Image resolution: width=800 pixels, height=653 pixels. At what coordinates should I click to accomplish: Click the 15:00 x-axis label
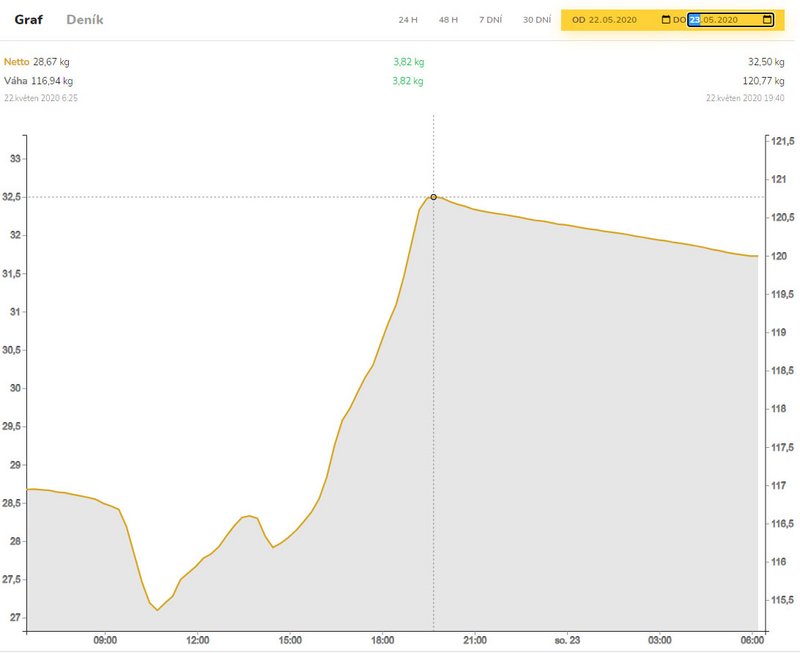(290, 640)
